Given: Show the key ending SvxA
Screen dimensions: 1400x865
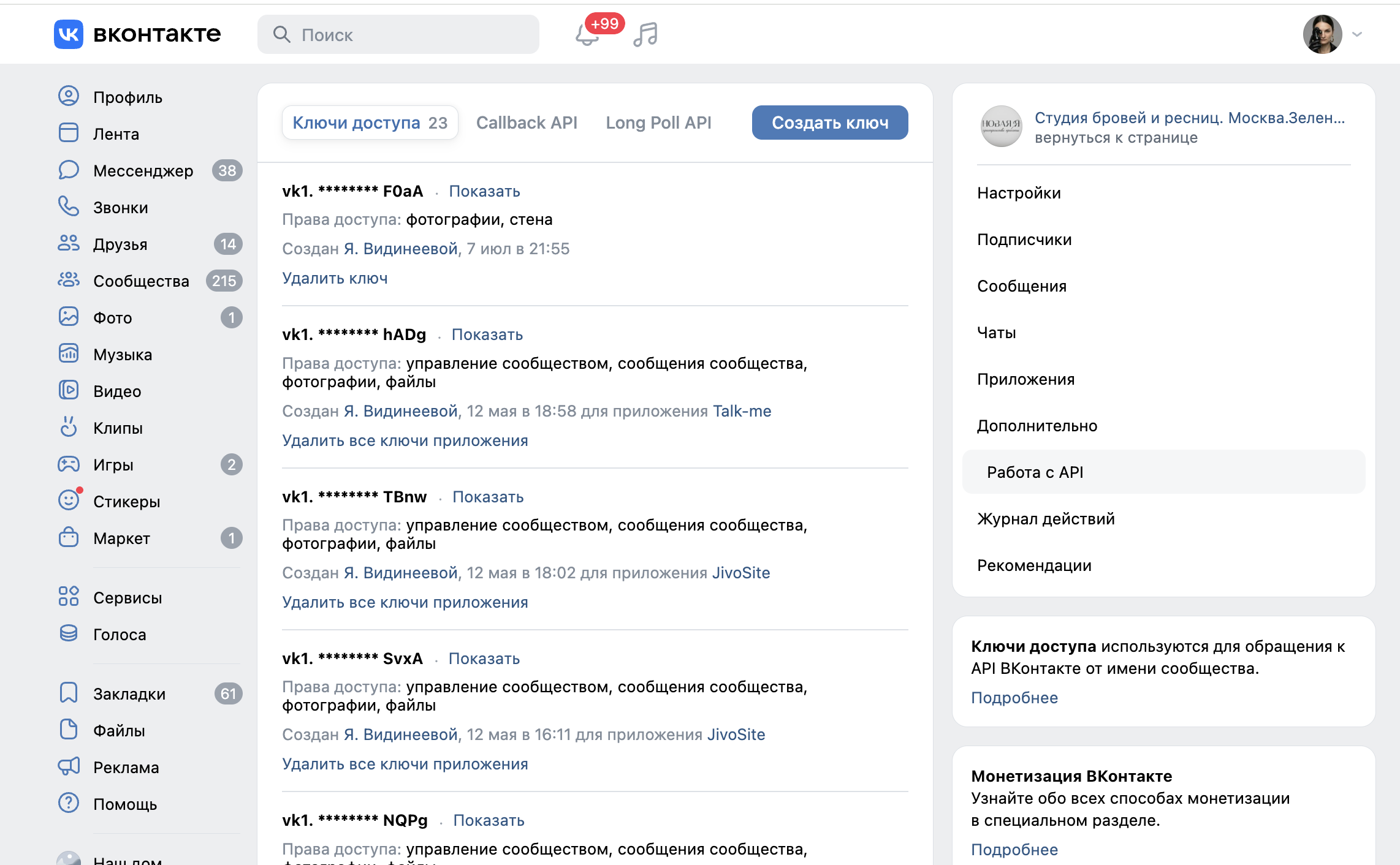Looking at the screenshot, I should point(484,659).
